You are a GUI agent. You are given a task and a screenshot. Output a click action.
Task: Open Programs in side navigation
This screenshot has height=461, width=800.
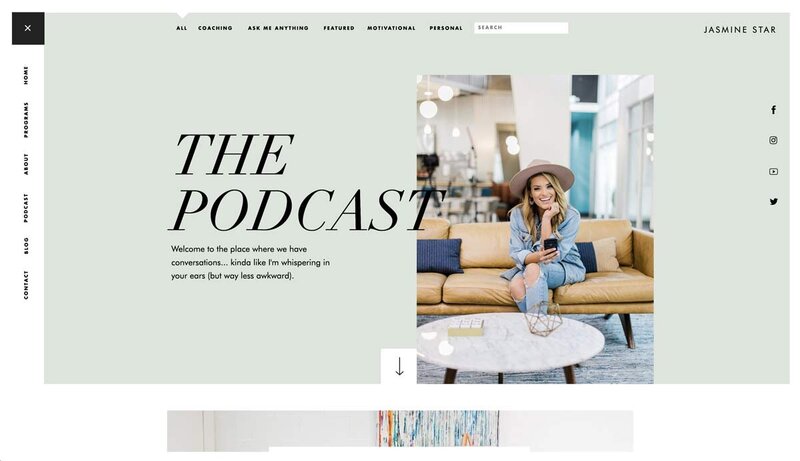pyautogui.click(x=26, y=119)
